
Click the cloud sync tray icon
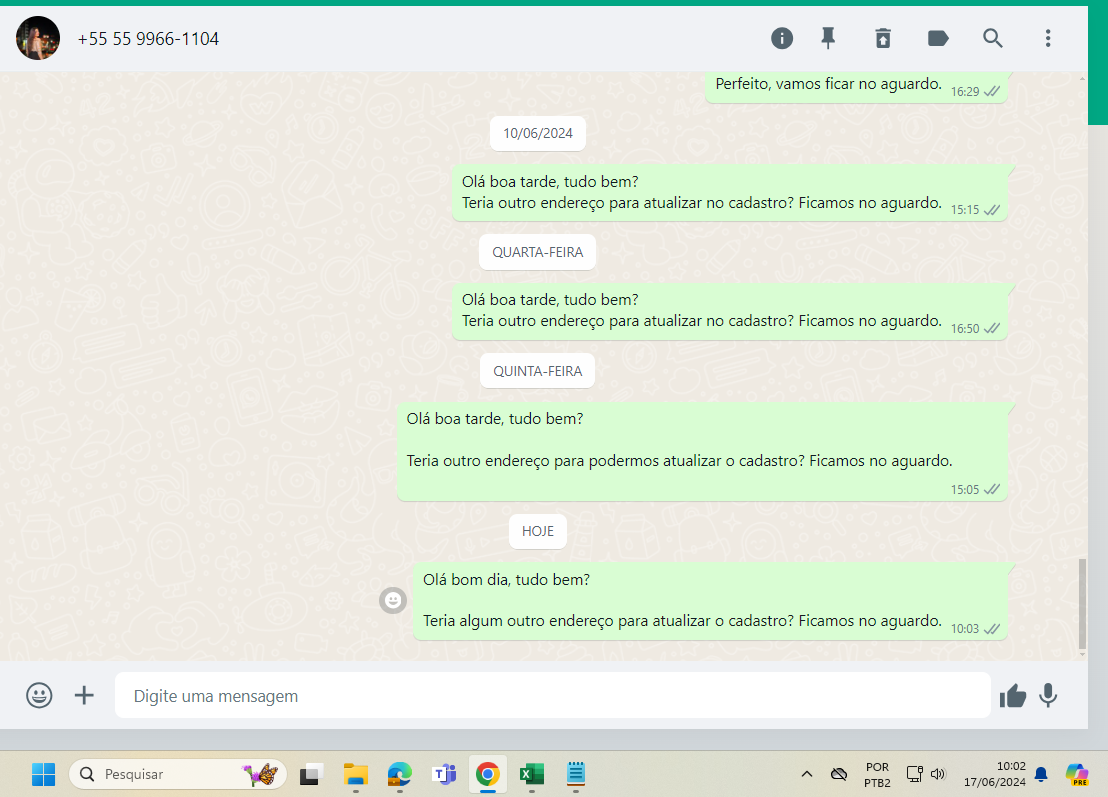[x=839, y=774]
